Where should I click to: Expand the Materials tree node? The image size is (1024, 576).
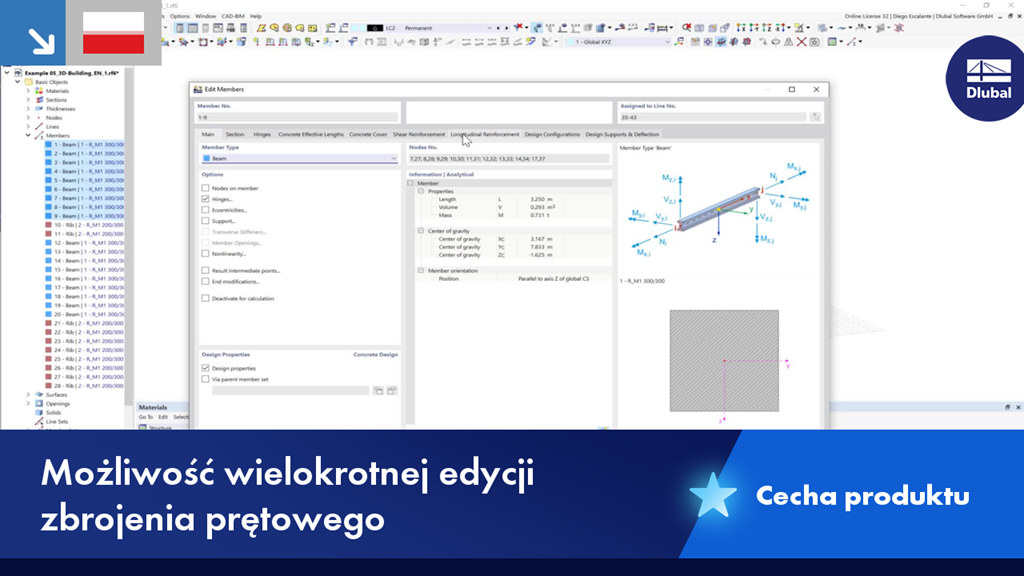pyautogui.click(x=28, y=91)
